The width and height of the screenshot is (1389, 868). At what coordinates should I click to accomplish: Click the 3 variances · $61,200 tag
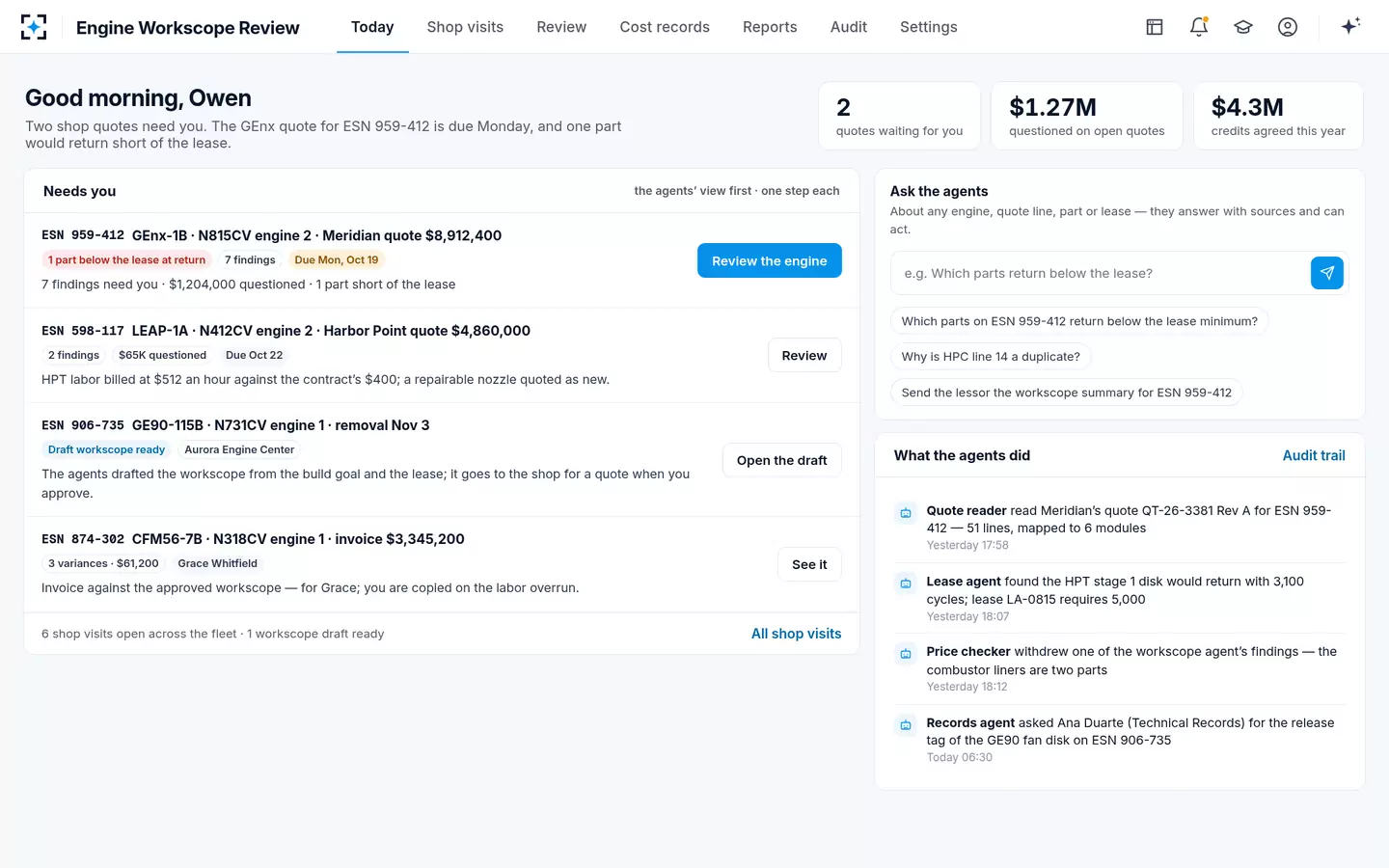pyautogui.click(x=103, y=563)
